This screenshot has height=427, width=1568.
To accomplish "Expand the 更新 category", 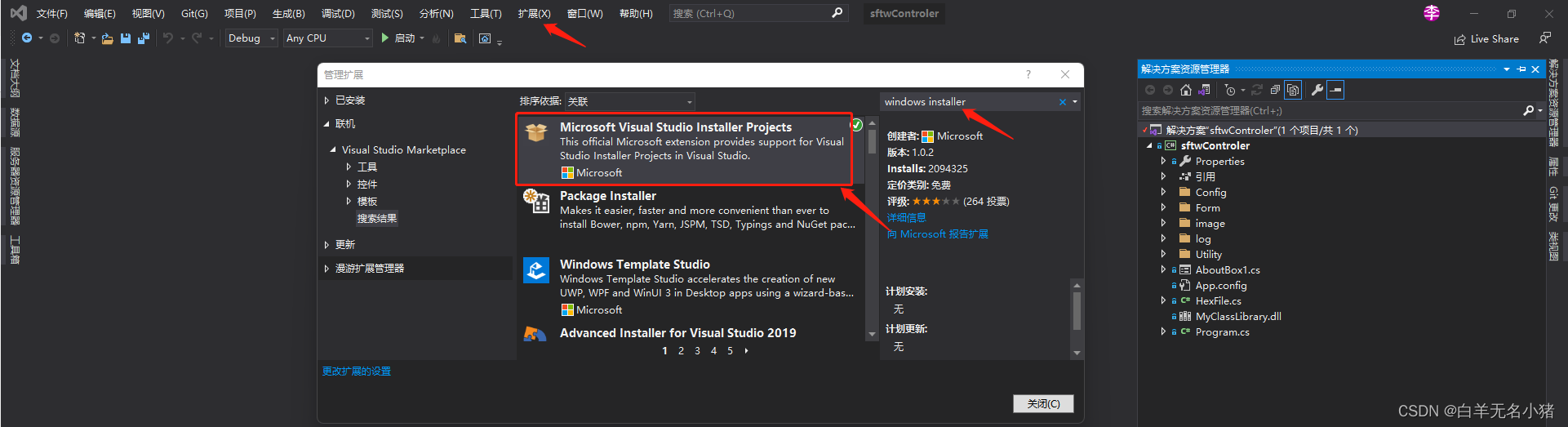I will pos(326,245).
